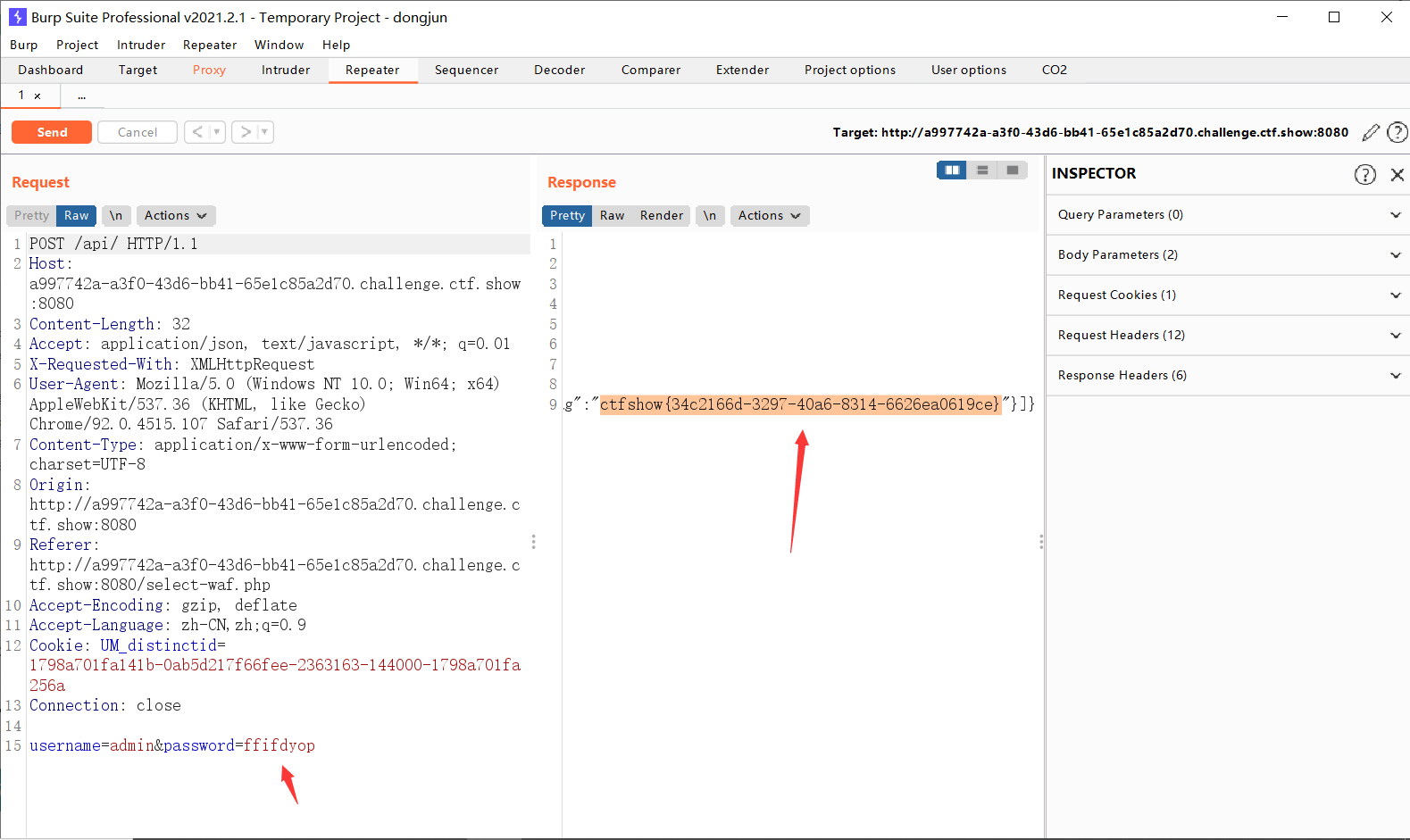Edit target with the pencil icon
1410x840 pixels.
click(x=1371, y=133)
